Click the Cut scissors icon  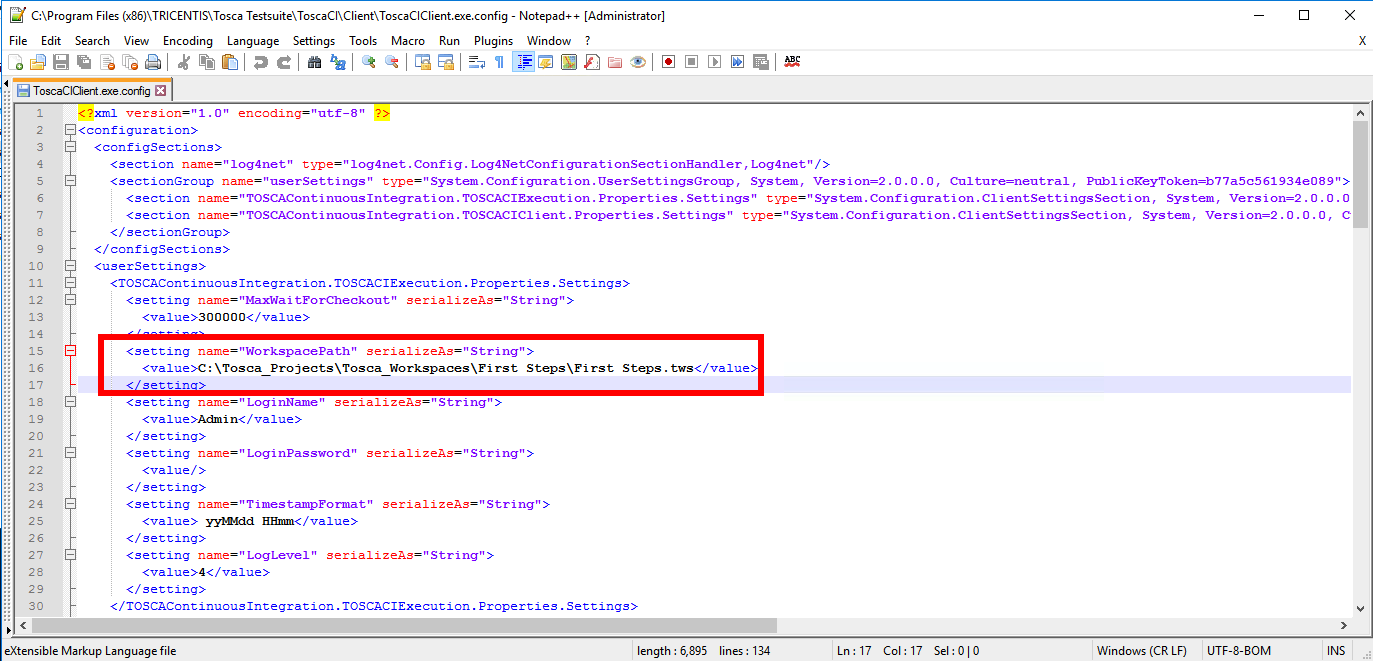[x=184, y=62]
